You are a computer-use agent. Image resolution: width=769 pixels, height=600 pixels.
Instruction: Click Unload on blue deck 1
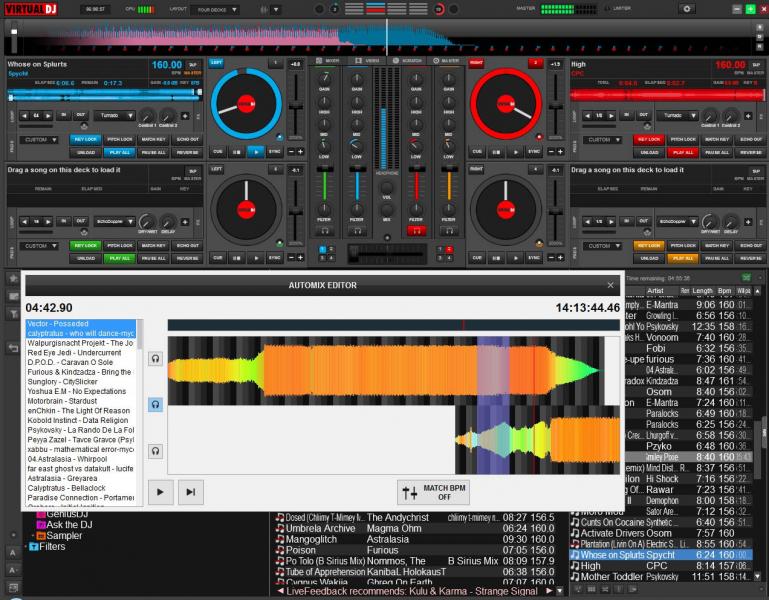point(86,153)
